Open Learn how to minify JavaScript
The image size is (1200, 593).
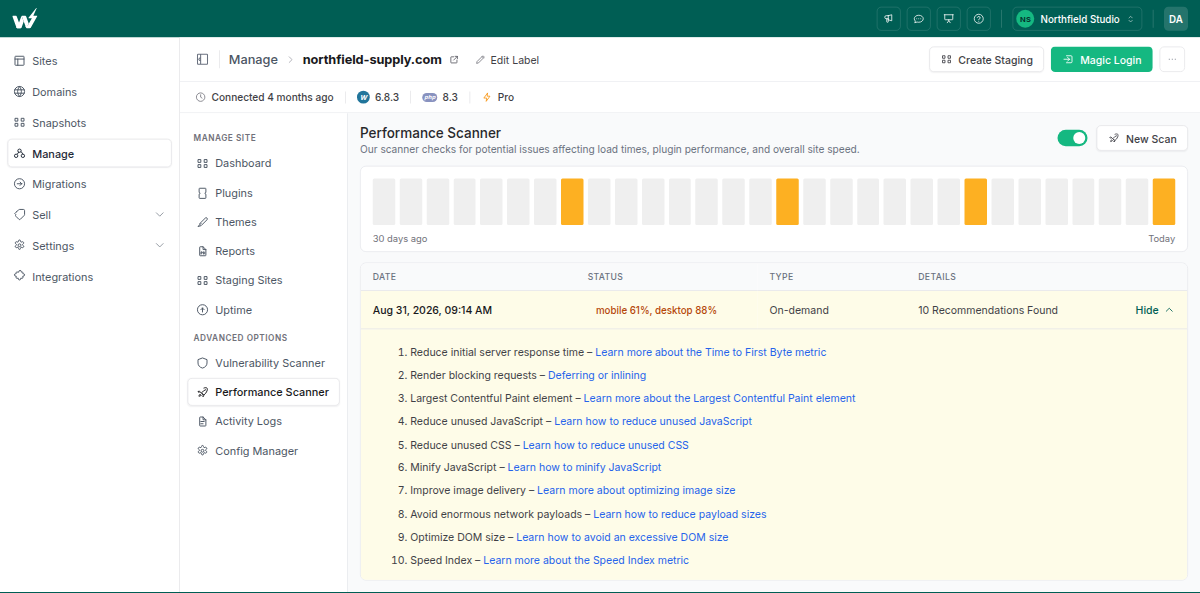coord(585,467)
